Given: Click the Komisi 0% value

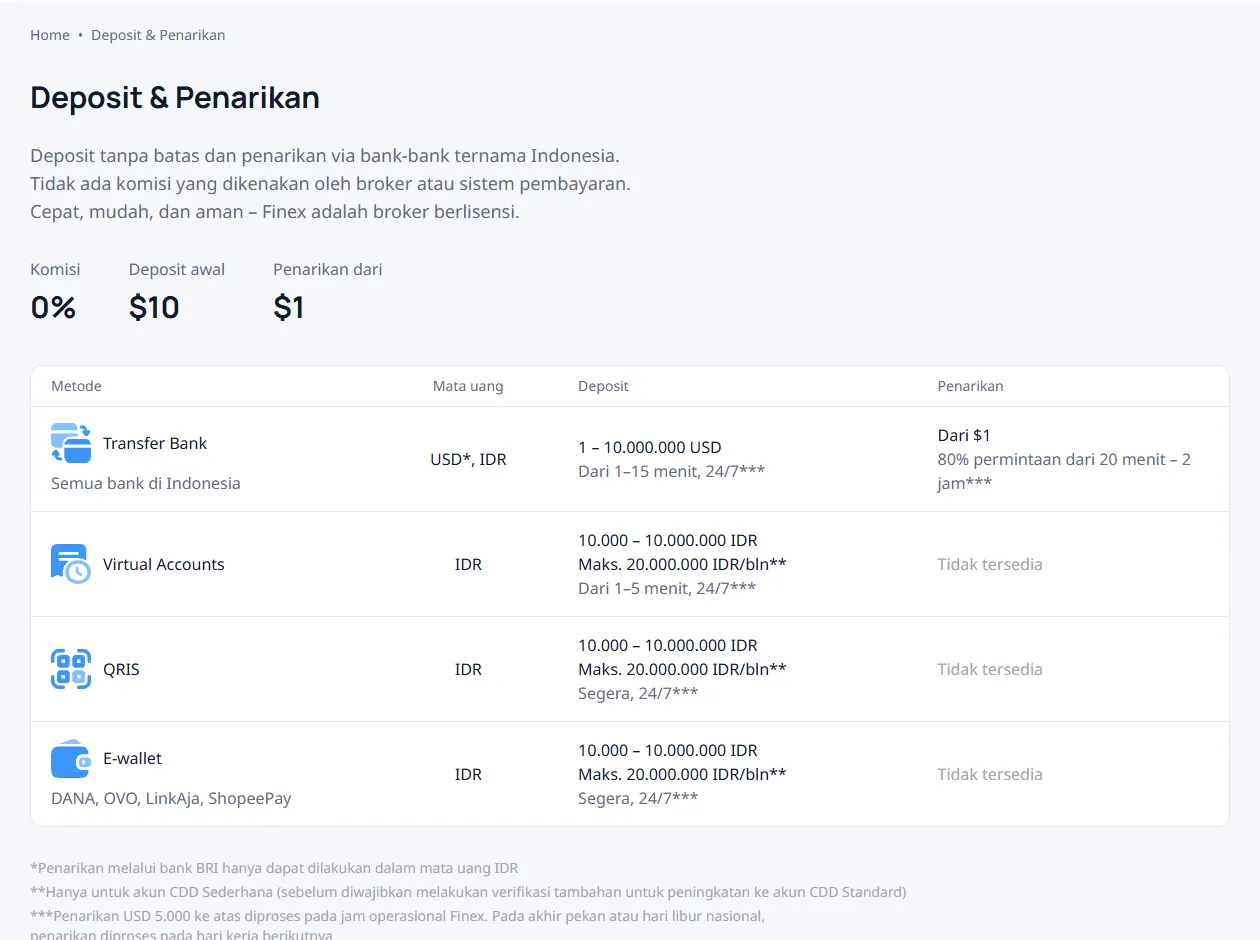Looking at the screenshot, I should 54,307.
